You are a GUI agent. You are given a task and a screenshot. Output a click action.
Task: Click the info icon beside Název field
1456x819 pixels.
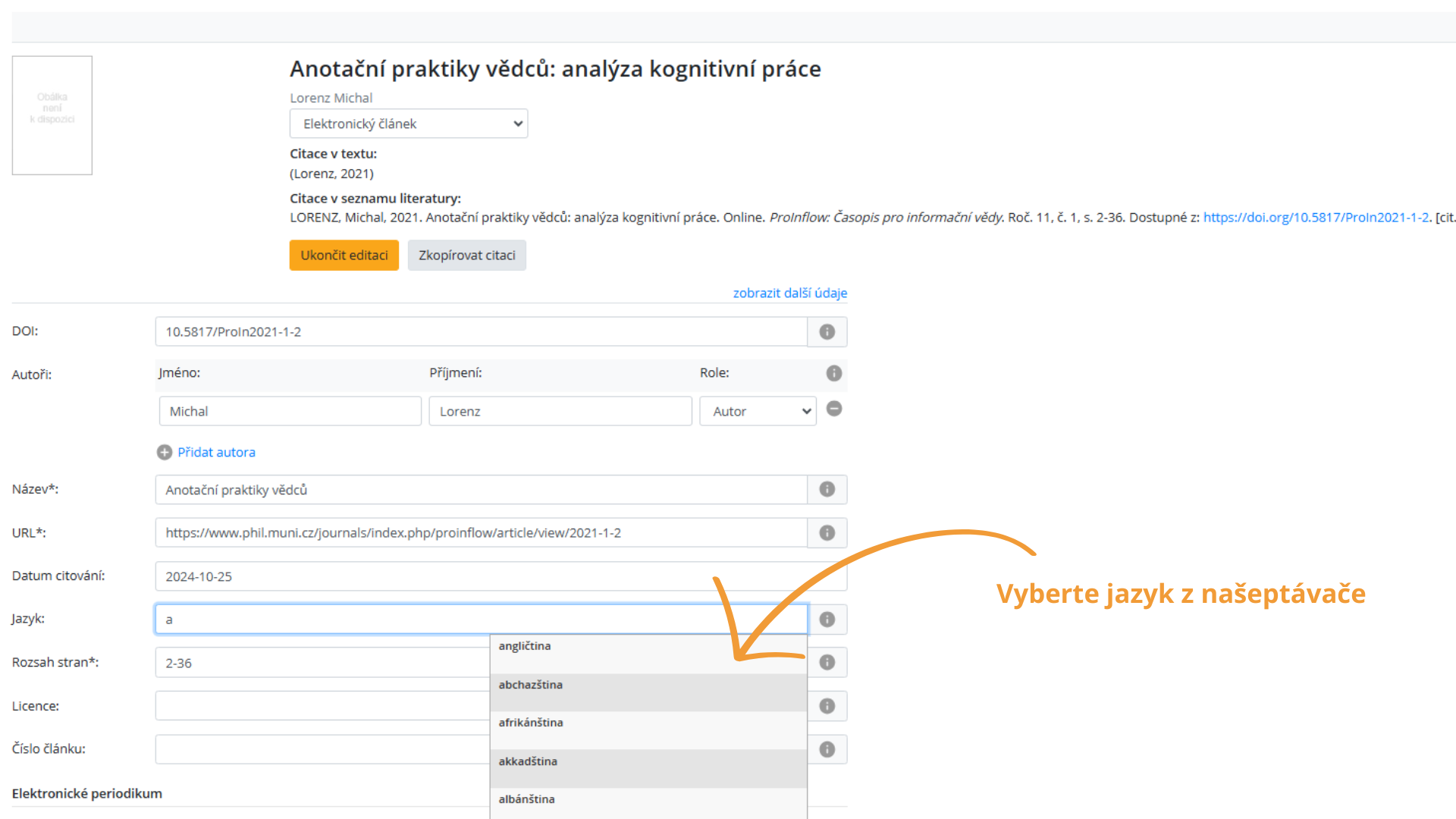point(827,490)
